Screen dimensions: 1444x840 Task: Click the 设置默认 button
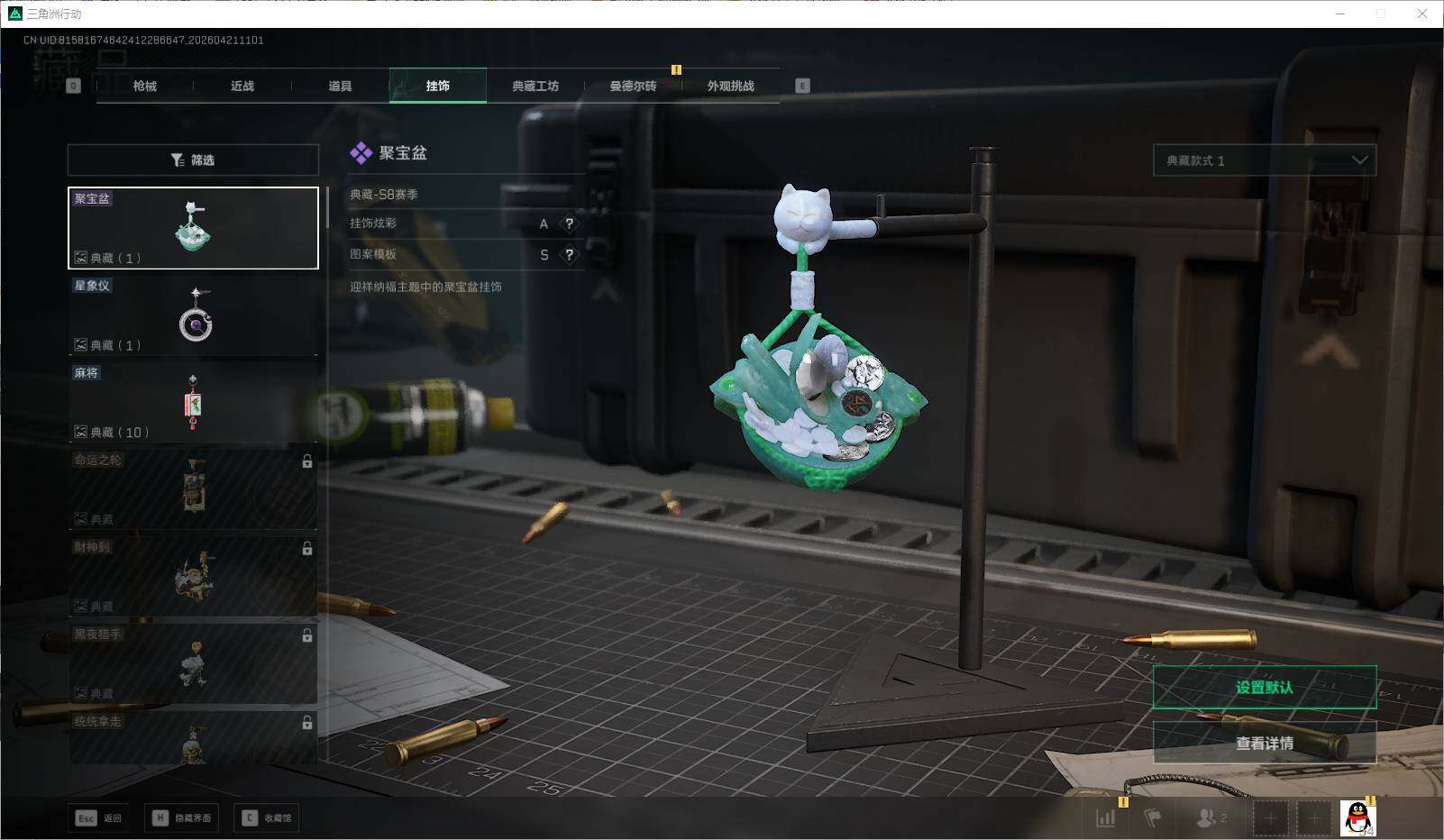(1265, 688)
